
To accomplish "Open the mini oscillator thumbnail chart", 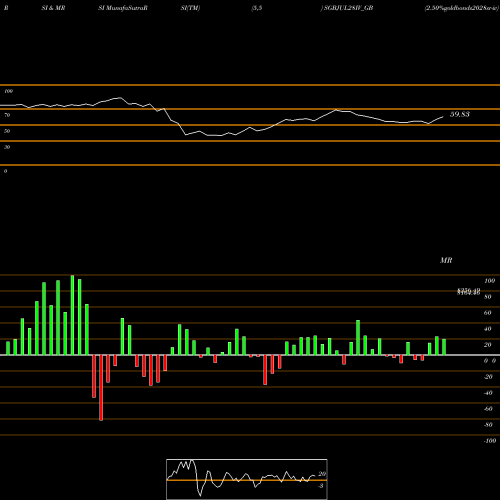I will pyautogui.click(x=247, y=479).
